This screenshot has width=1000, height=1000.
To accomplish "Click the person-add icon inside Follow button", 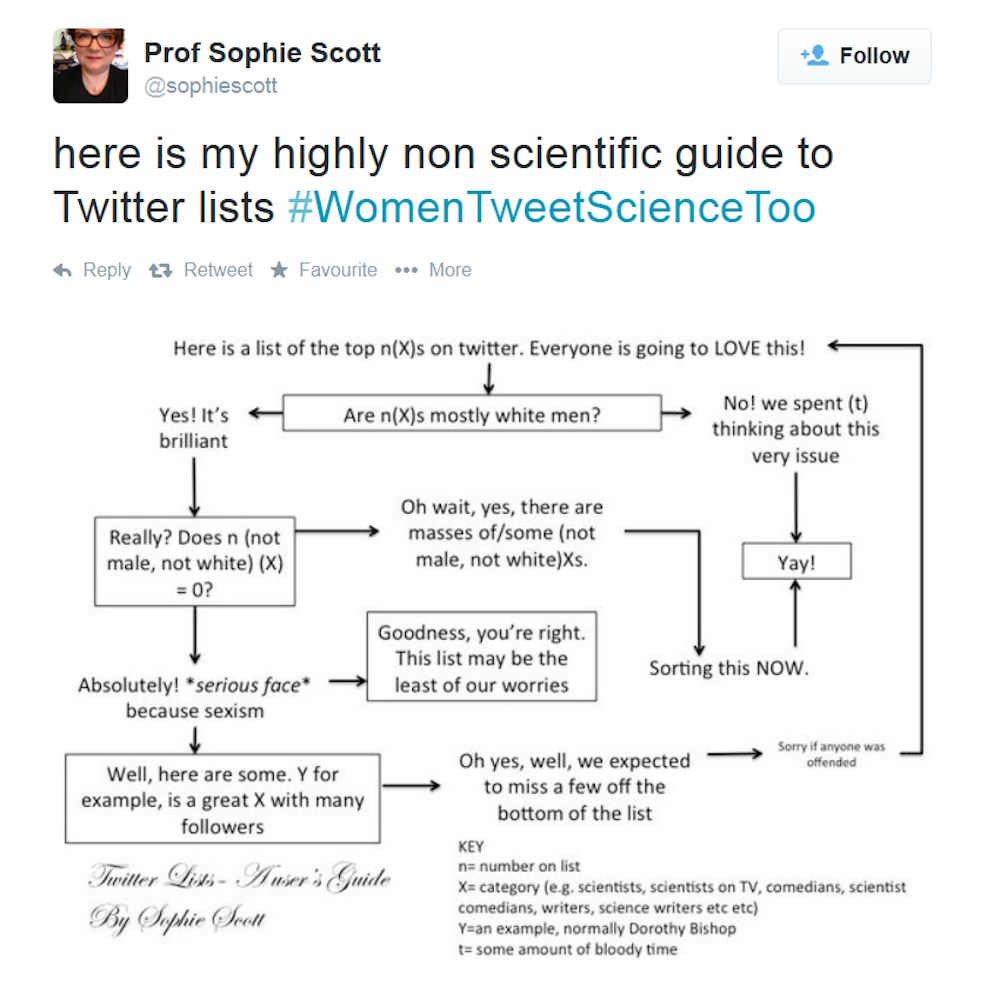I will pos(813,55).
